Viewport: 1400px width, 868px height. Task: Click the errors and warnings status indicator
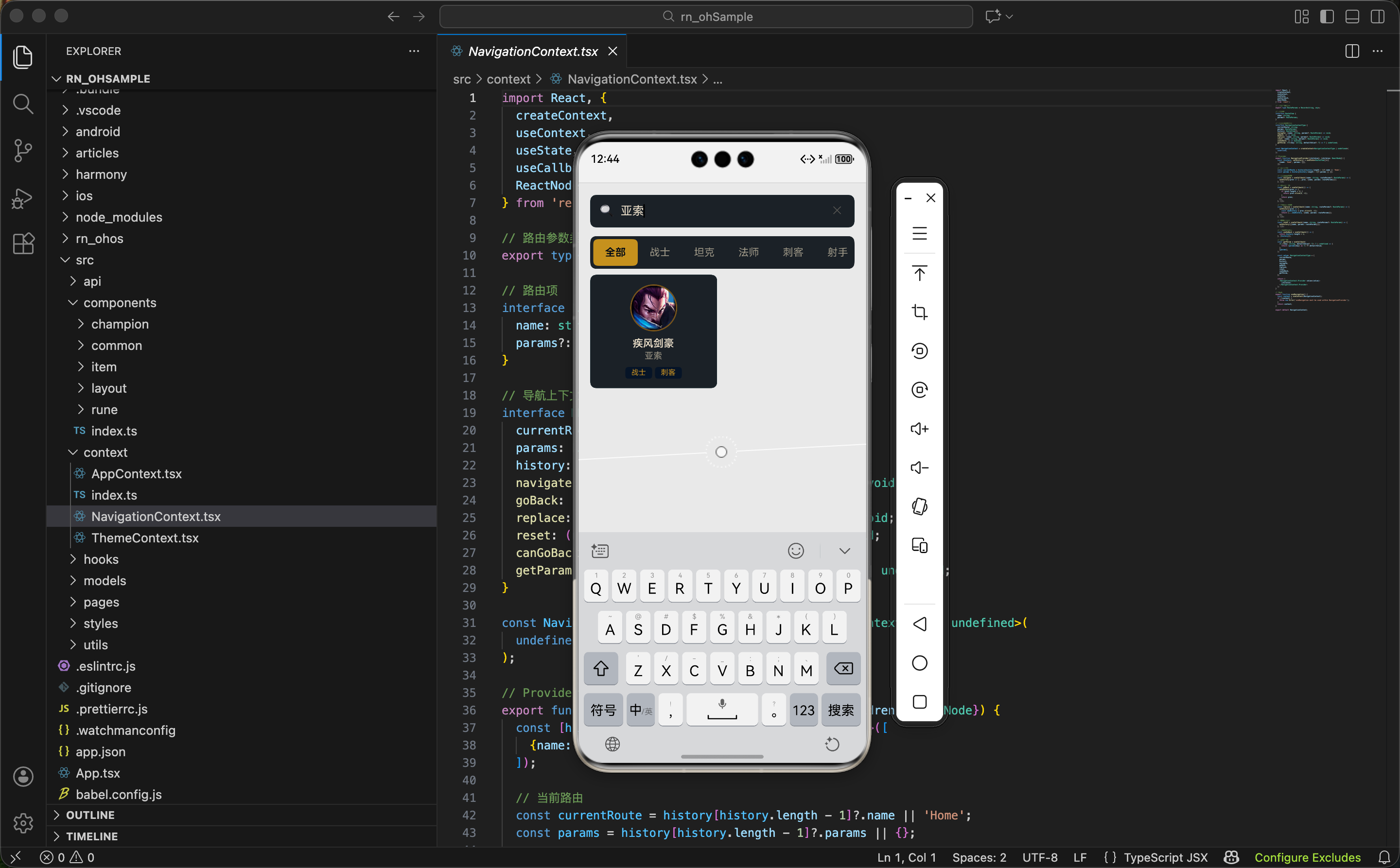click(x=67, y=857)
